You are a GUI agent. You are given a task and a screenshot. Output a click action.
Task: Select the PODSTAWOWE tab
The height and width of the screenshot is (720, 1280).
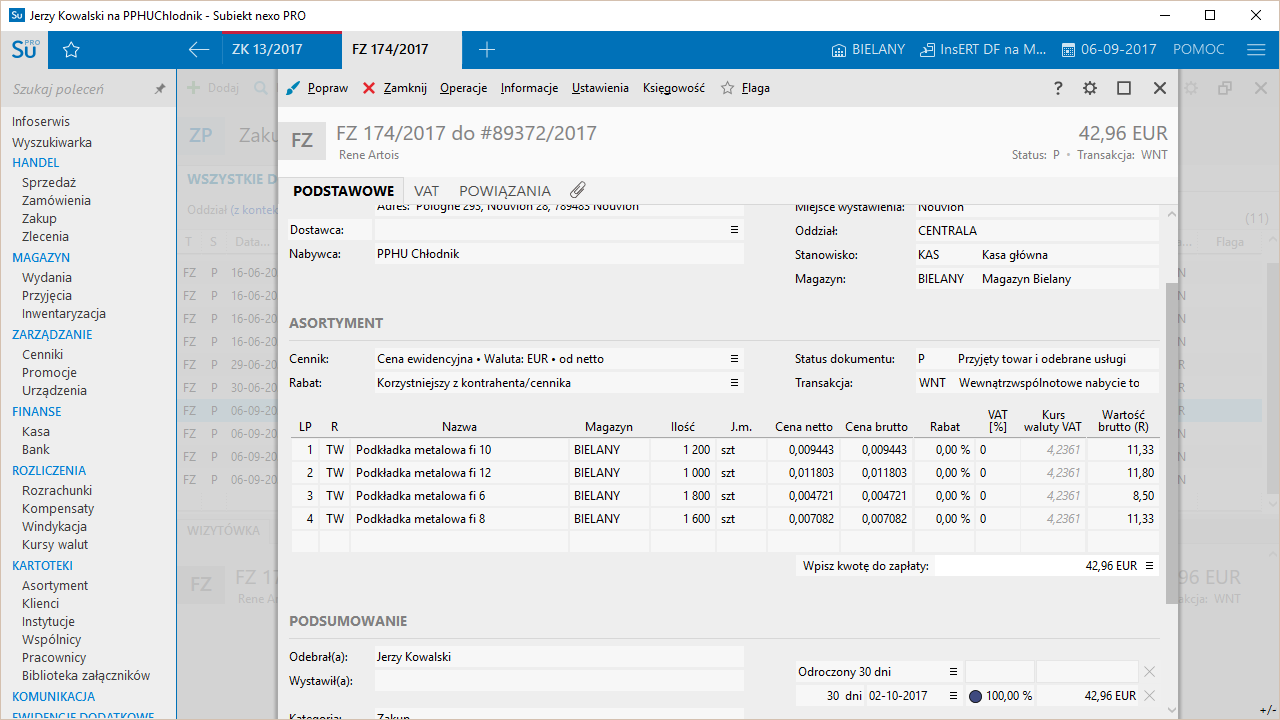click(x=343, y=191)
